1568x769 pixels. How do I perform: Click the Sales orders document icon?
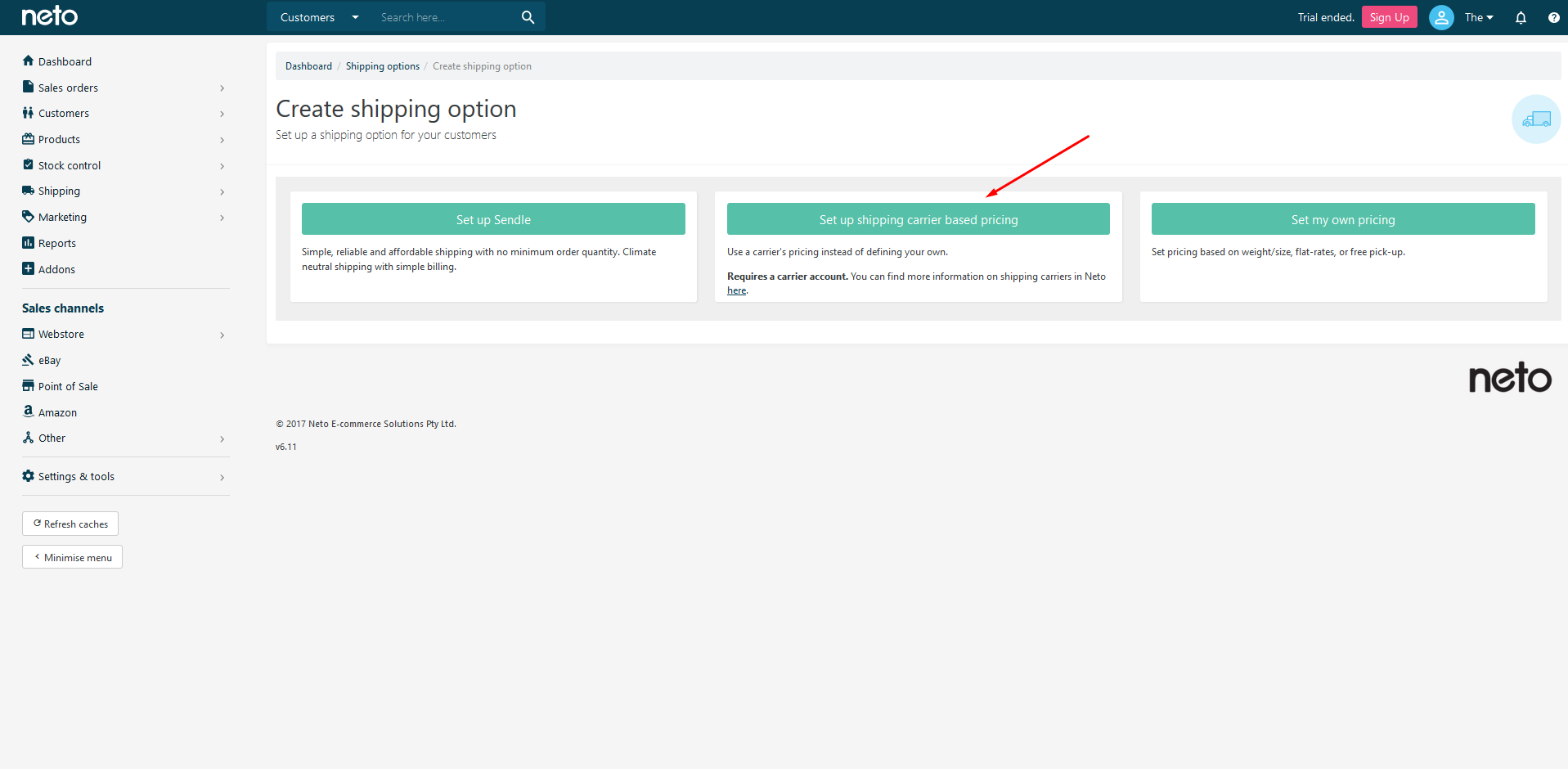coord(28,87)
